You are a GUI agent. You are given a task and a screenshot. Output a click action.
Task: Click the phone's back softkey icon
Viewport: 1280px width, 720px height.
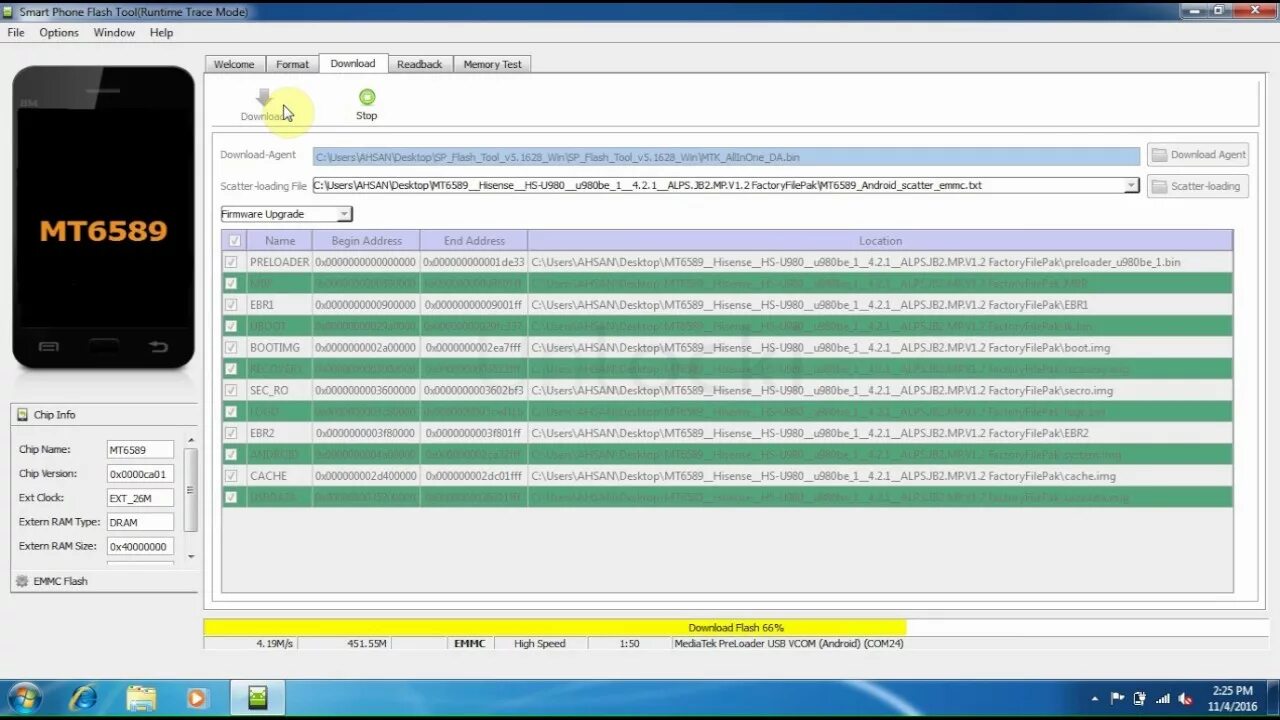click(x=158, y=347)
